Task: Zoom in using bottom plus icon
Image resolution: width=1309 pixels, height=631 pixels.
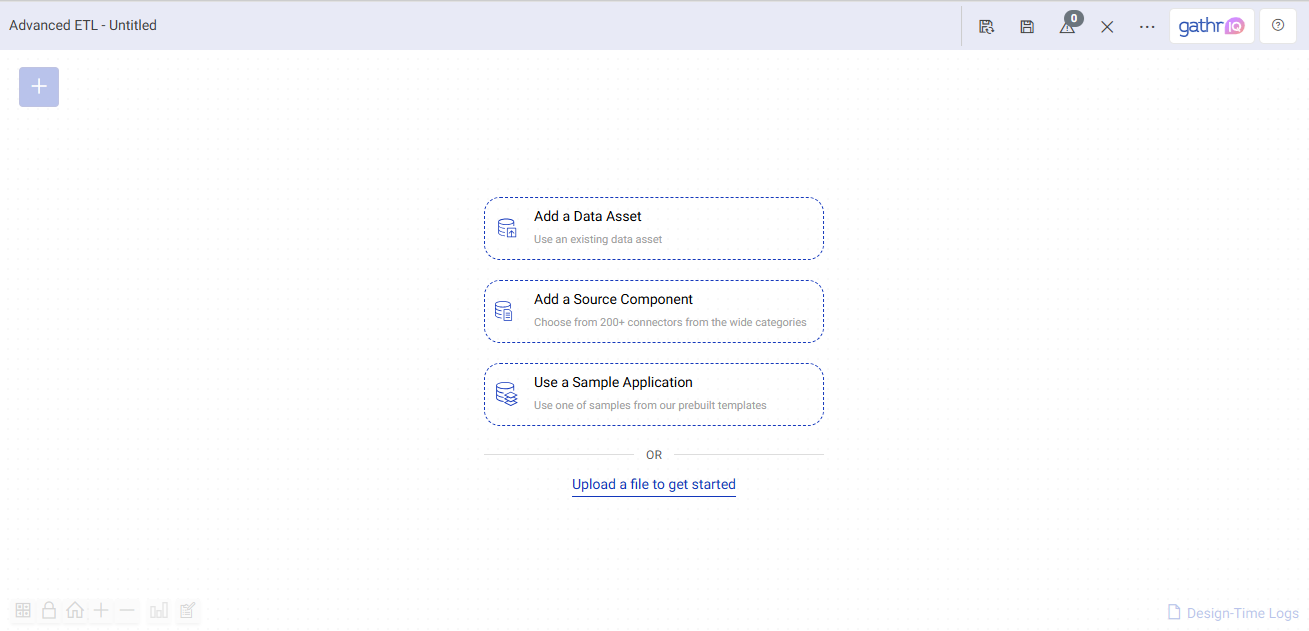Action: (x=101, y=610)
